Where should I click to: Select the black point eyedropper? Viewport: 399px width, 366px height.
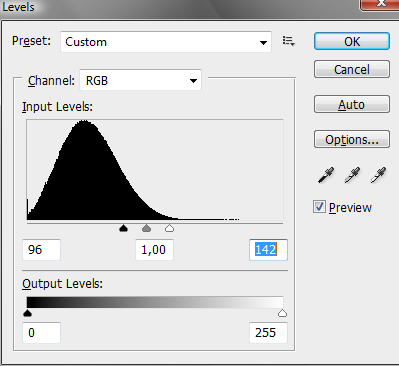(x=326, y=175)
